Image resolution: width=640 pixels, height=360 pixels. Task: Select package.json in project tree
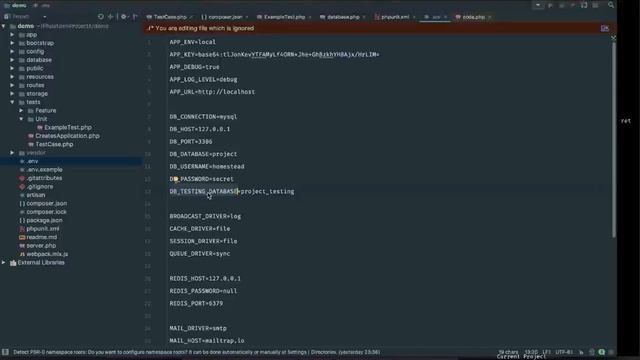44,220
